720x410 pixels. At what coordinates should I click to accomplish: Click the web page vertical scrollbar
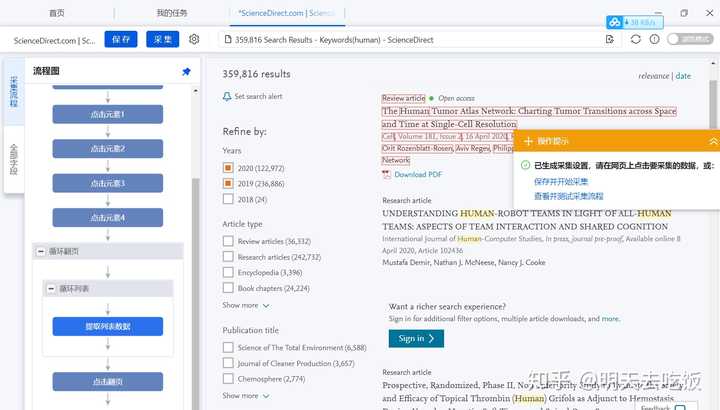tap(713, 106)
